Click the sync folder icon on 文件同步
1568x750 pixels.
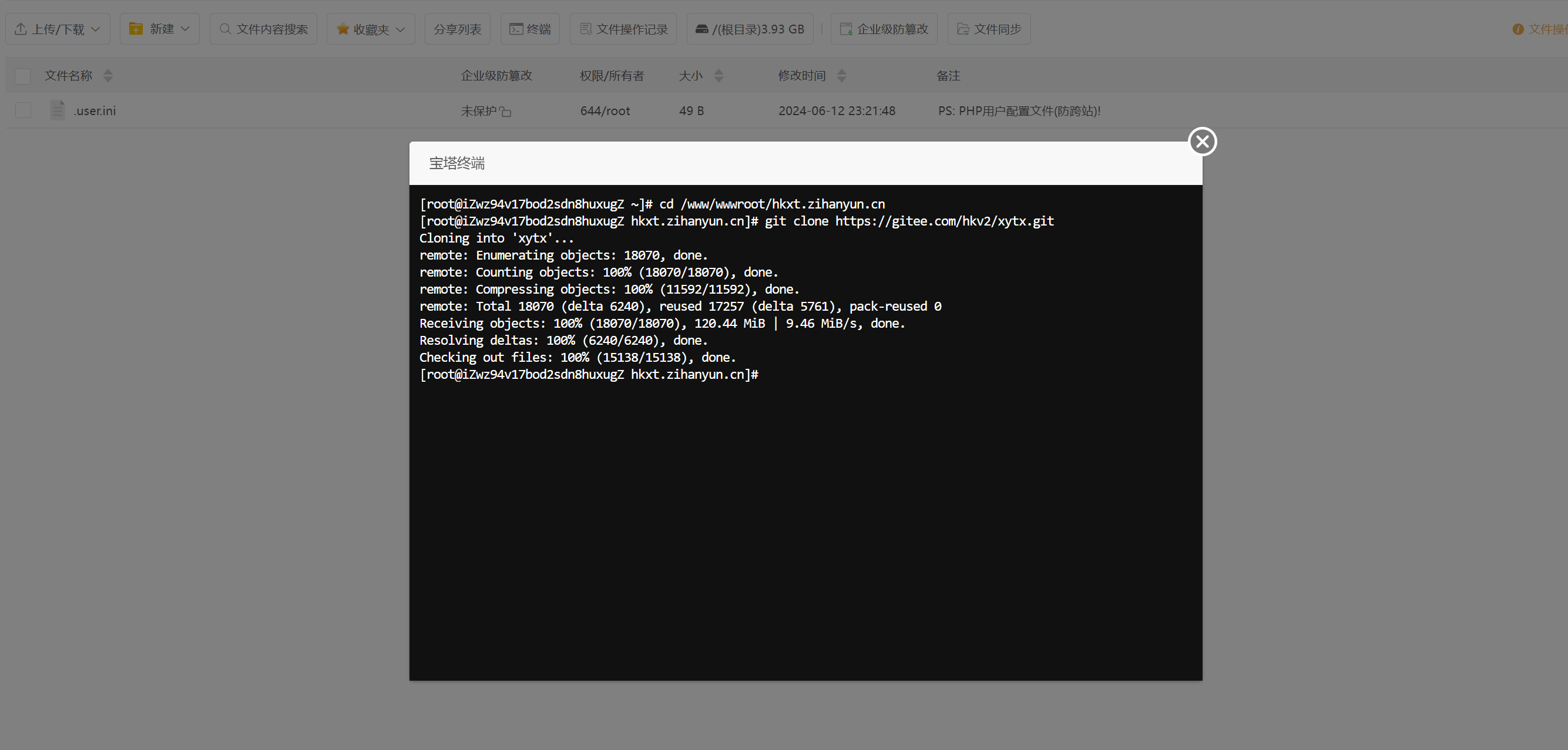point(963,29)
